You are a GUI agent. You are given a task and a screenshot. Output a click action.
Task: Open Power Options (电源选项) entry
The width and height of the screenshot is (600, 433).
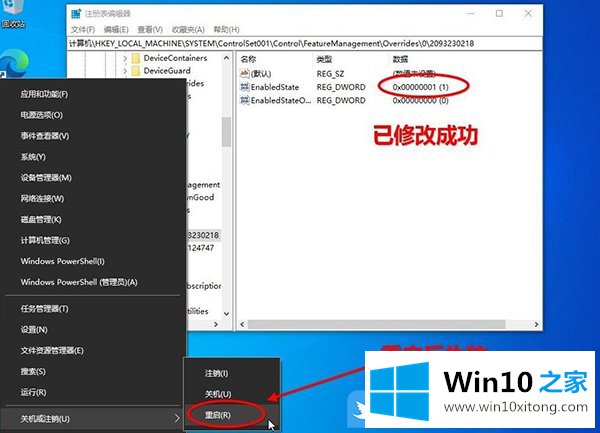[93, 115]
